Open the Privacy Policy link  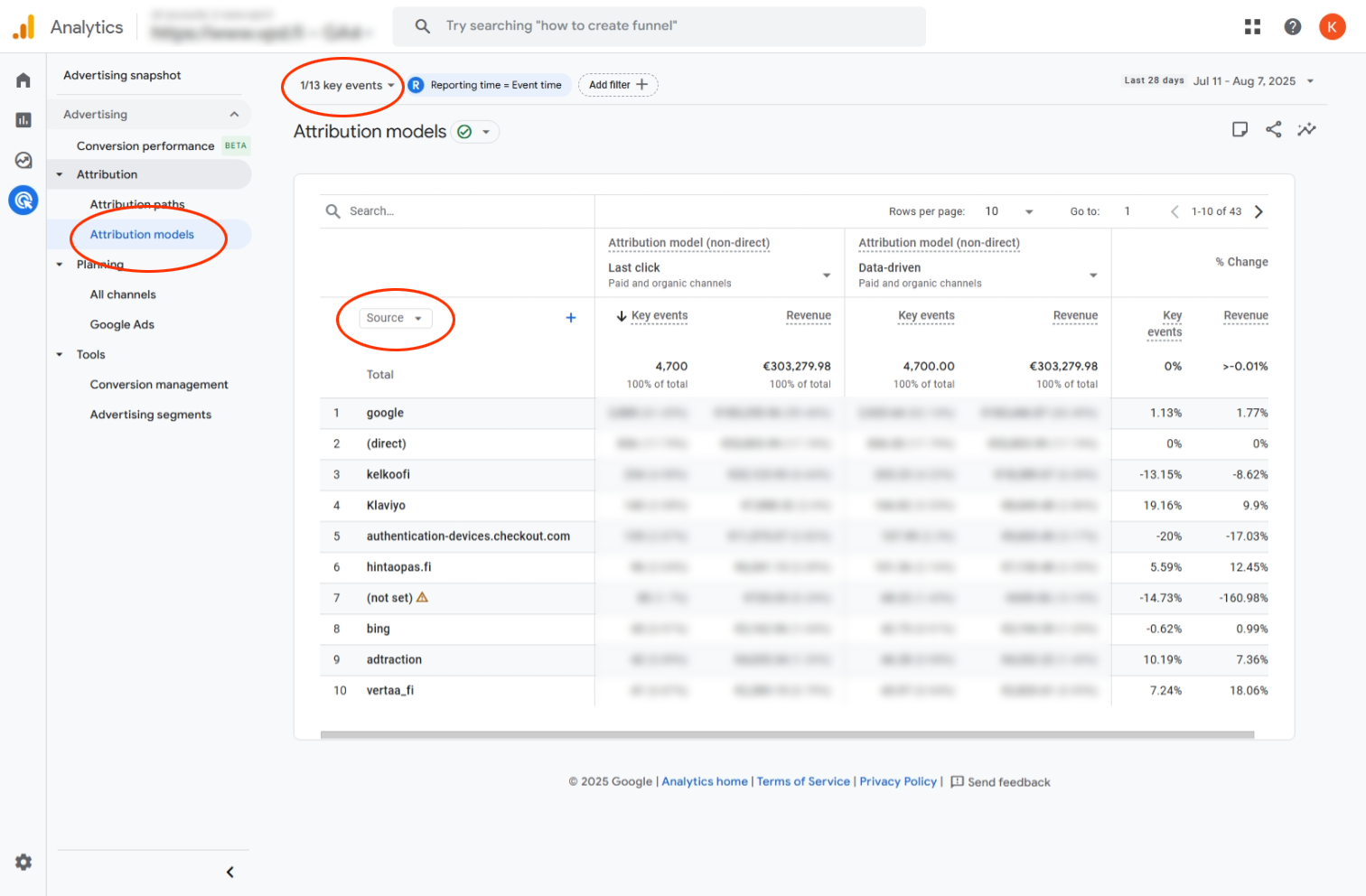pos(897,781)
